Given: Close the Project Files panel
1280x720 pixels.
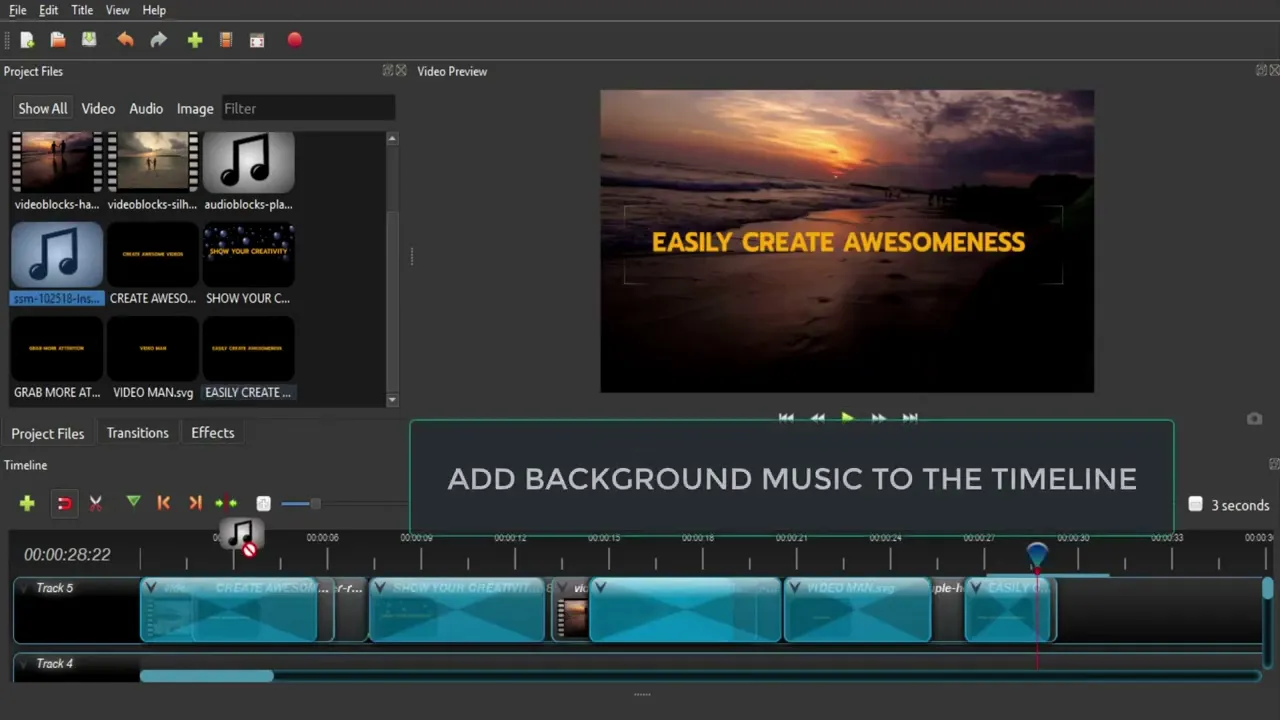Looking at the screenshot, I should [401, 70].
